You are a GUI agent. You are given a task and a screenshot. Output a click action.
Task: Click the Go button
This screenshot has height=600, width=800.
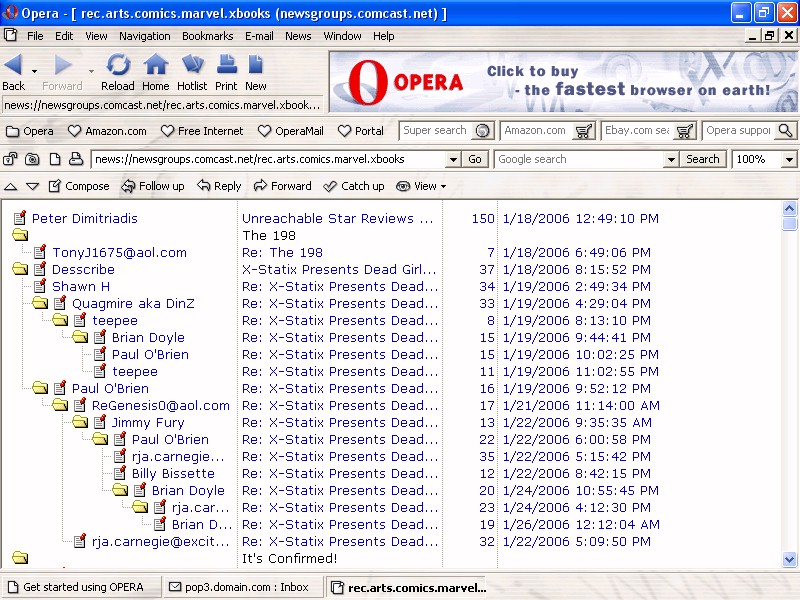(x=475, y=159)
